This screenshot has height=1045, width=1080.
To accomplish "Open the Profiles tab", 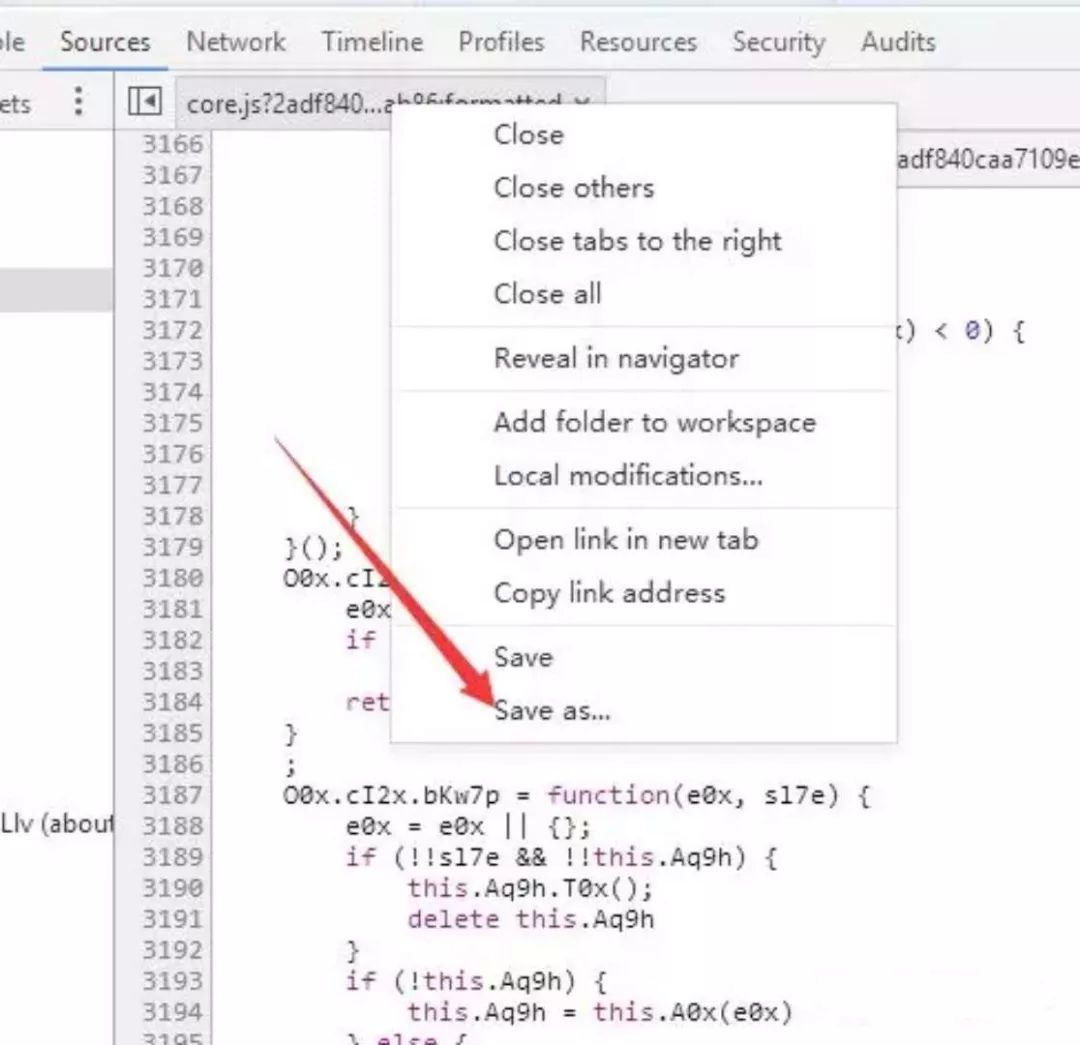I will [501, 42].
